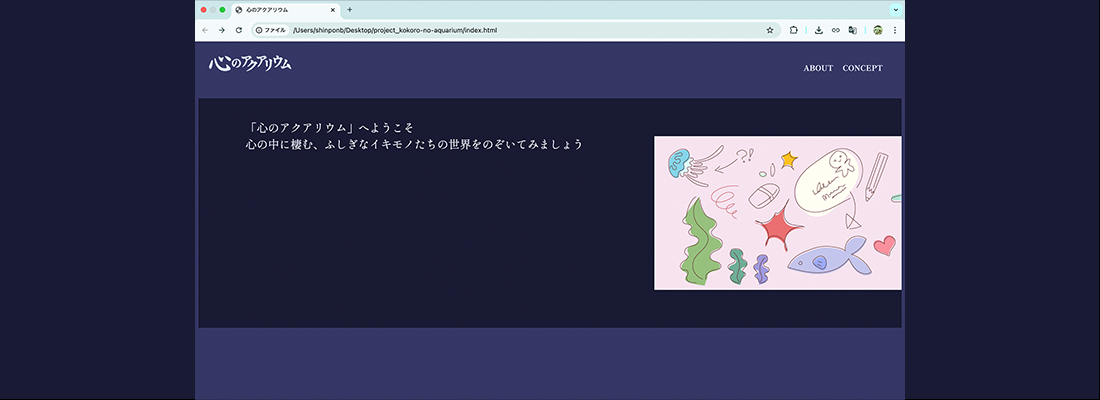Open the tab search dropdown arrow

[x=896, y=10]
